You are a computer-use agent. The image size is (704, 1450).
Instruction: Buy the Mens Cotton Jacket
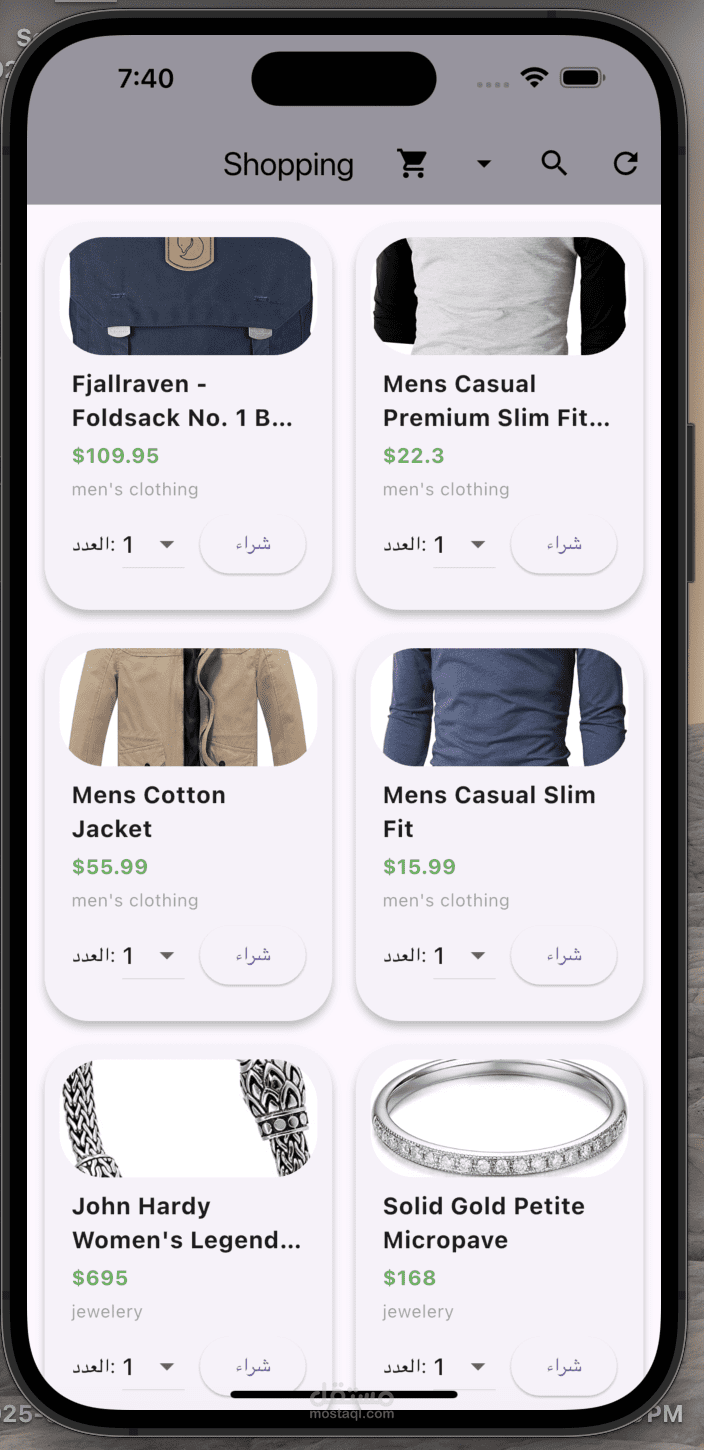coord(253,956)
